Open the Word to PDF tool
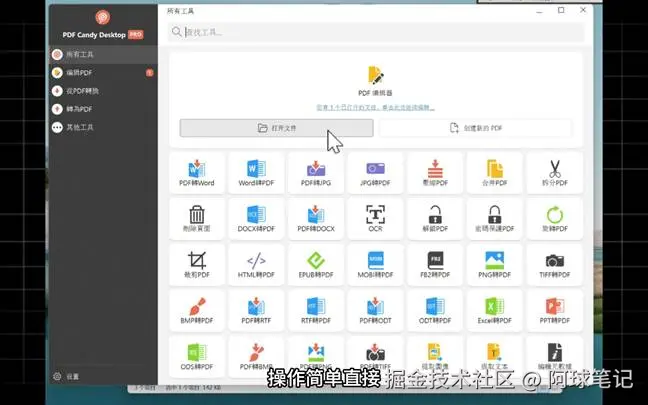The height and width of the screenshot is (405, 648). pyautogui.click(x=256, y=173)
